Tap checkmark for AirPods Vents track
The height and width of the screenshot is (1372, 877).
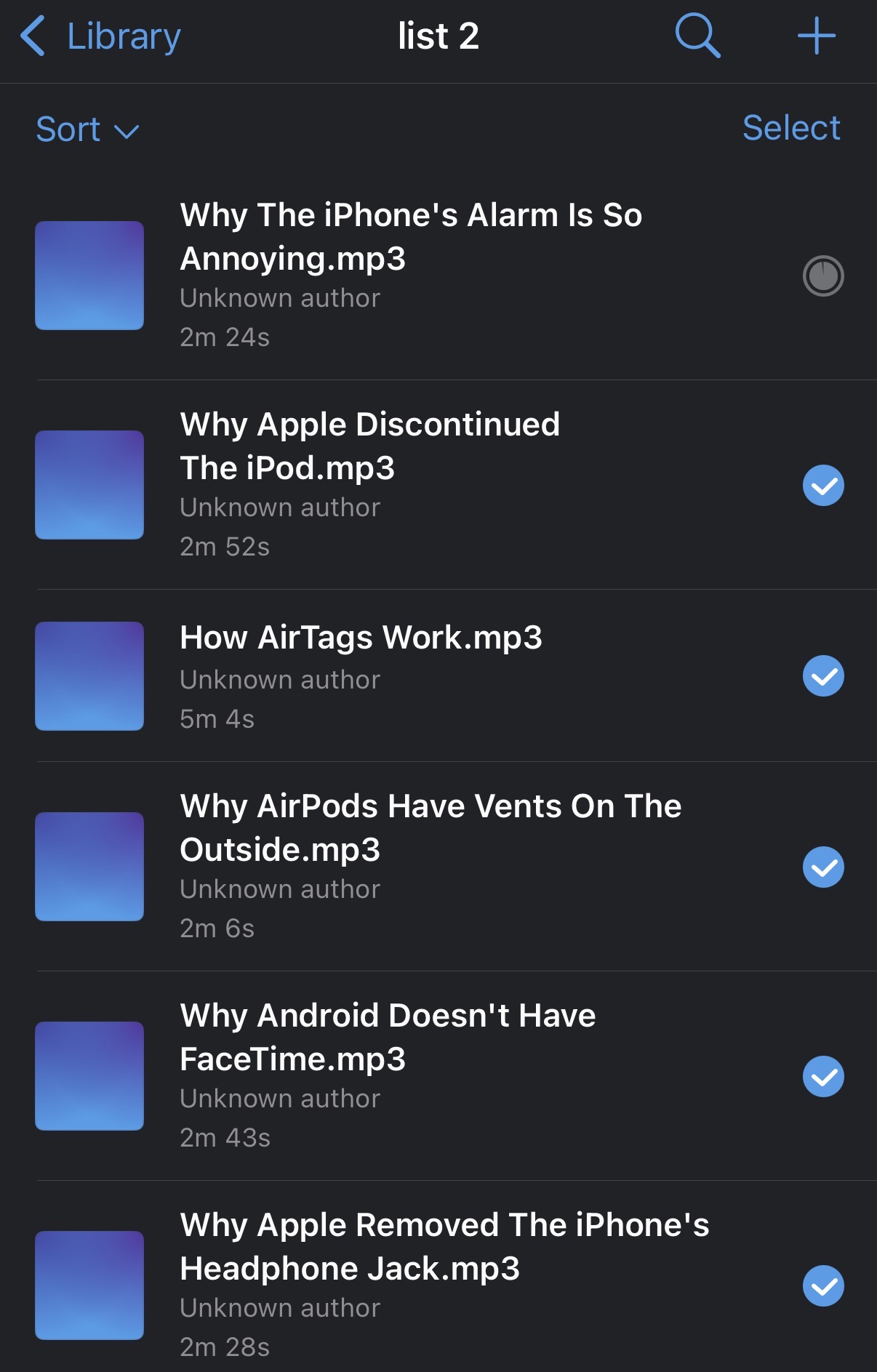[823, 867]
